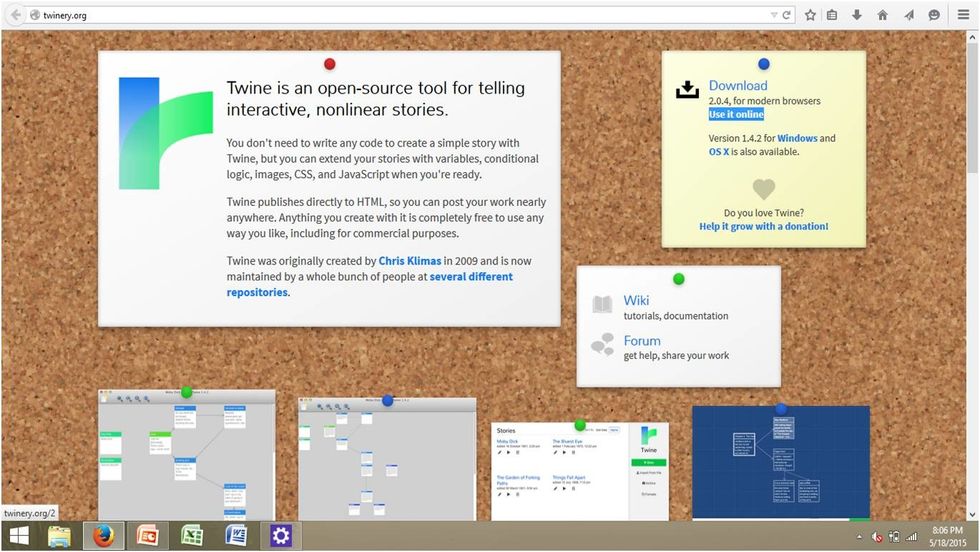Reload the page with the refresh icon
Image resolution: width=980 pixels, height=552 pixels.
click(787, 15)
